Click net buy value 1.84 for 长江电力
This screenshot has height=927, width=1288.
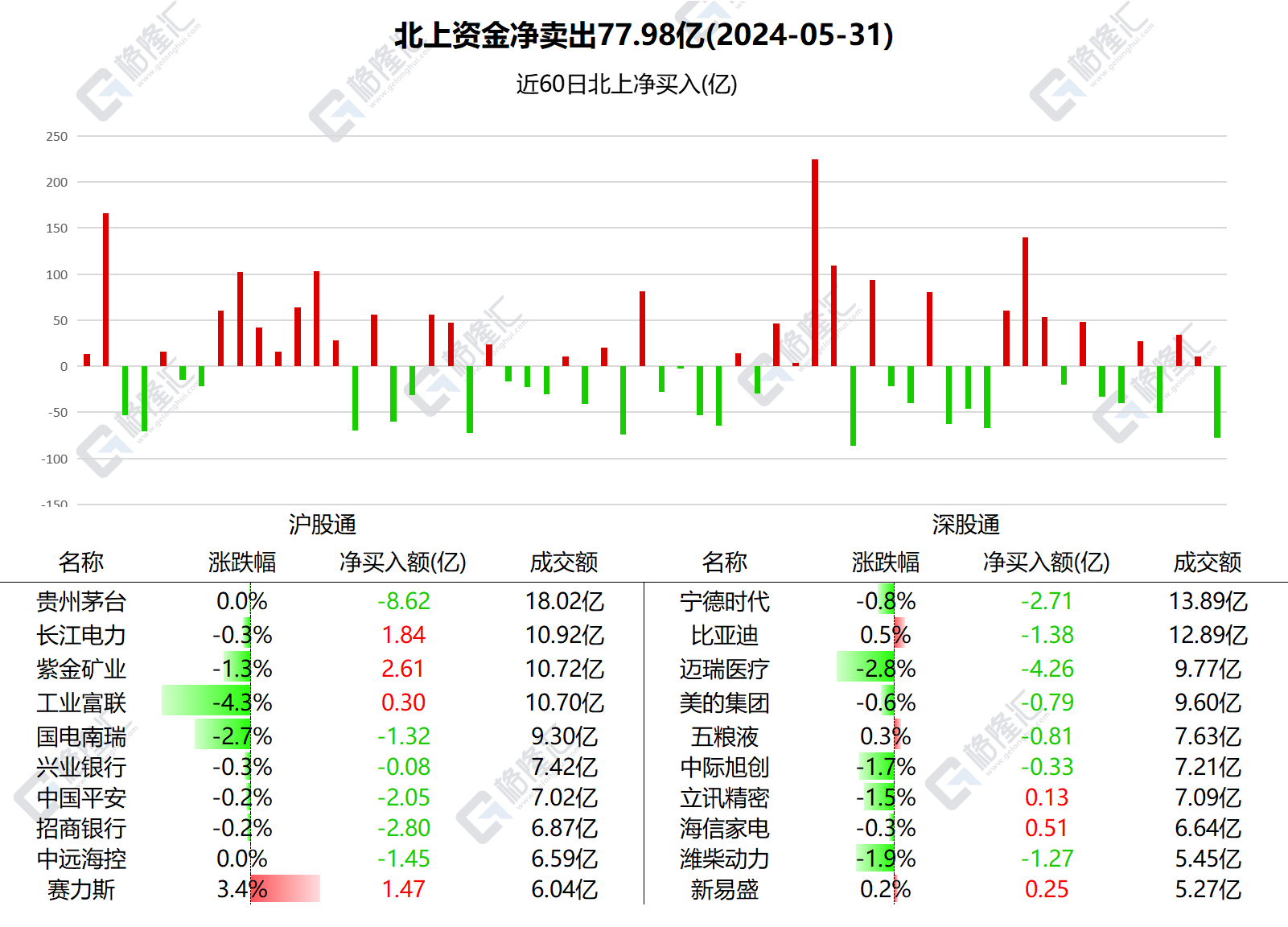coord(404,635)
